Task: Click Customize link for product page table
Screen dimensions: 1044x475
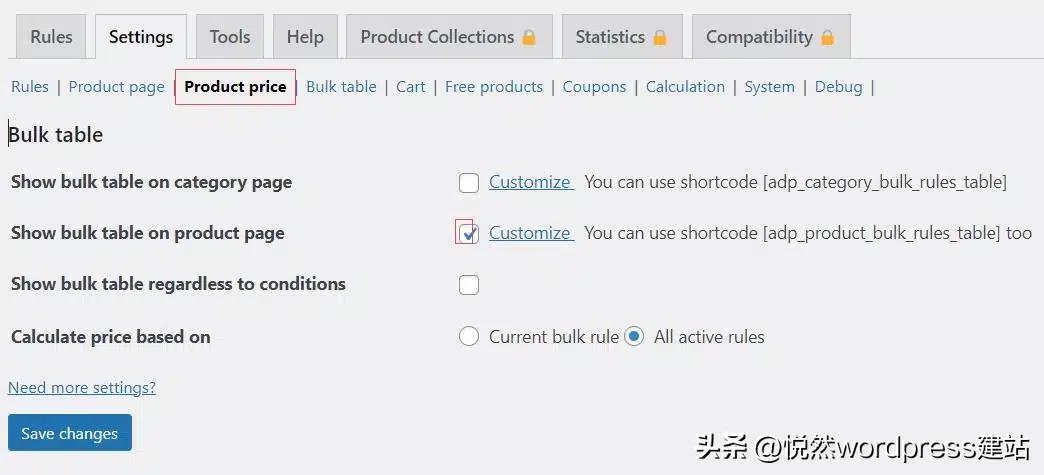Action: click(x=530, y=233)
